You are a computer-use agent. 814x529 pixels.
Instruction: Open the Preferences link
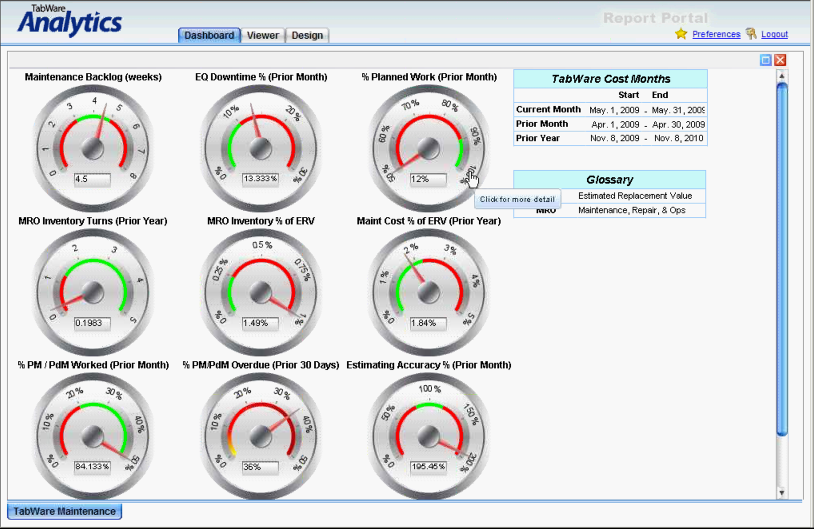coord(716,34)
